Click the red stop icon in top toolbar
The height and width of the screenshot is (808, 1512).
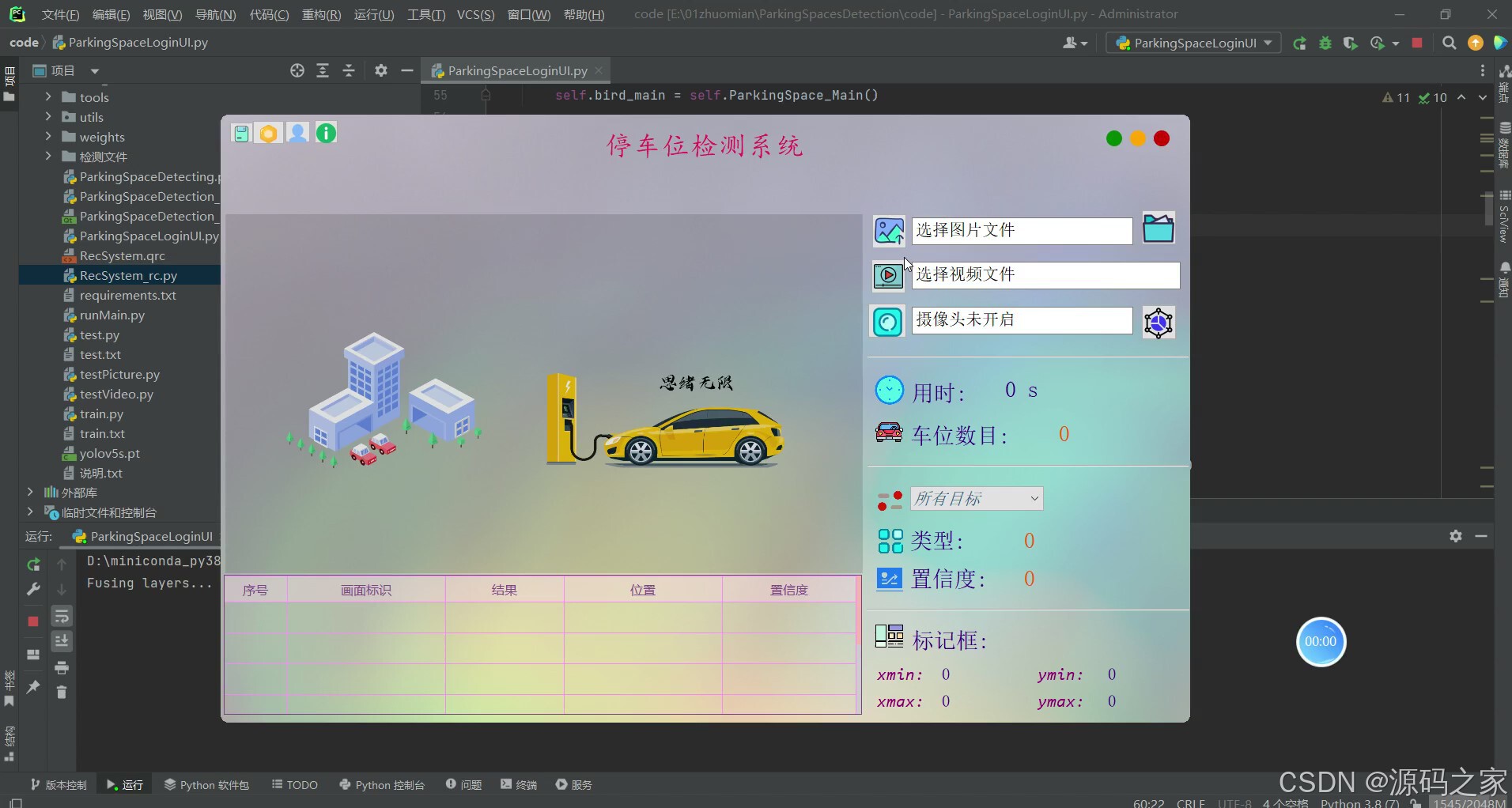[x=1417, y=43]
